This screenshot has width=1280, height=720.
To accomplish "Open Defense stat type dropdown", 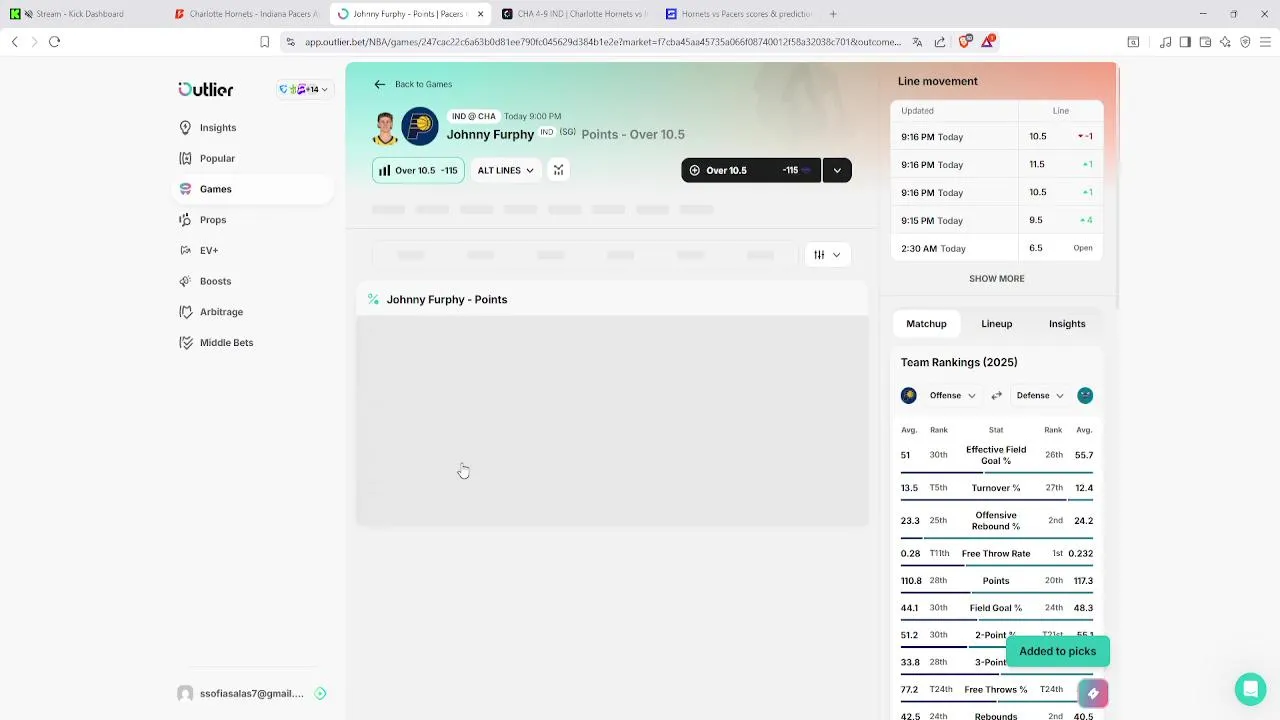I will 1040,395.
